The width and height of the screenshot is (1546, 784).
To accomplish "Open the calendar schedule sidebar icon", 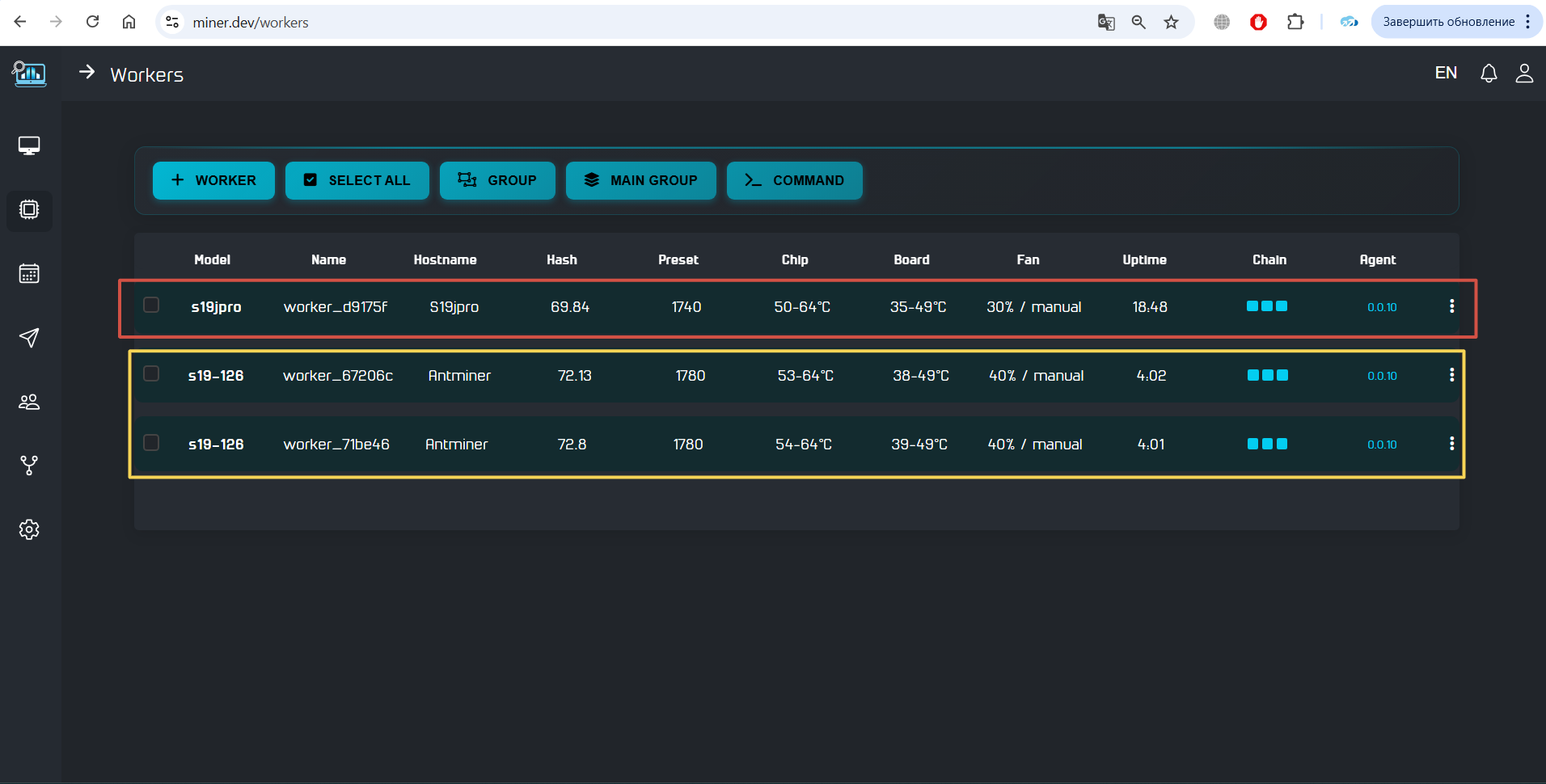I will [x=29, y=273].
